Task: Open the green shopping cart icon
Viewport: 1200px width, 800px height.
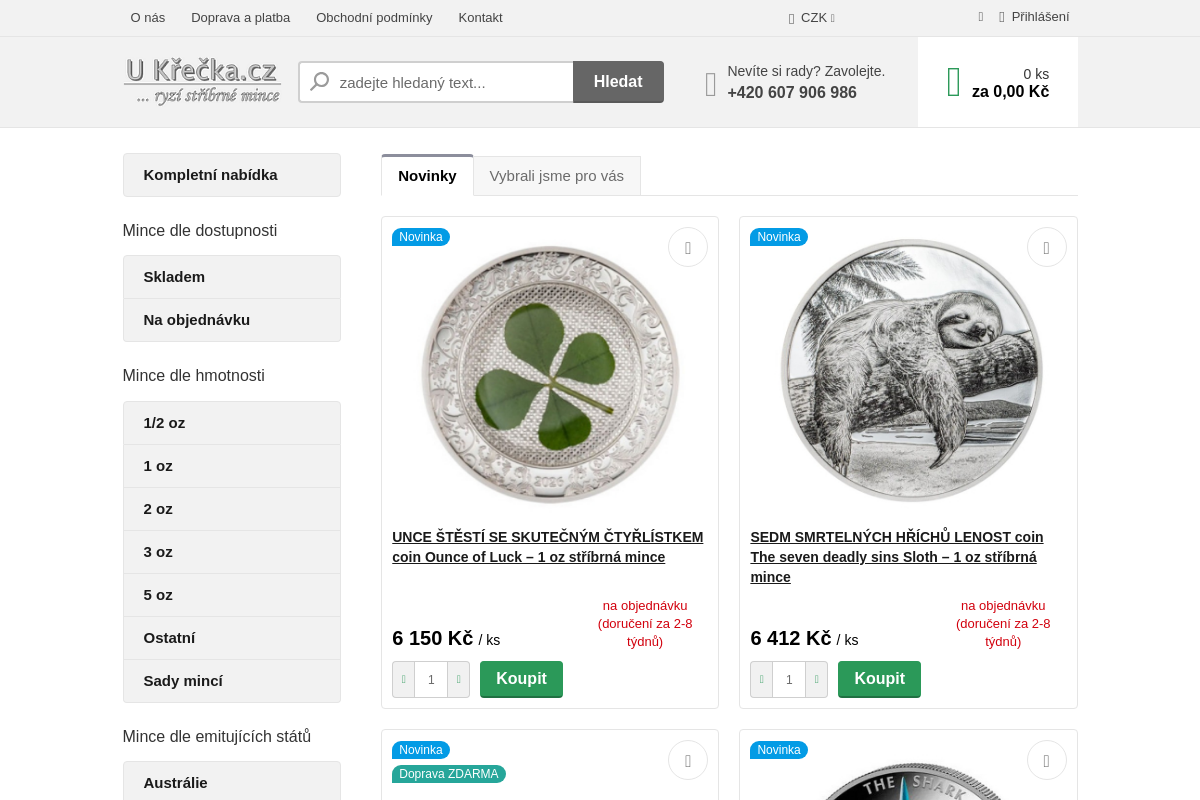Action: pos(954,82)
